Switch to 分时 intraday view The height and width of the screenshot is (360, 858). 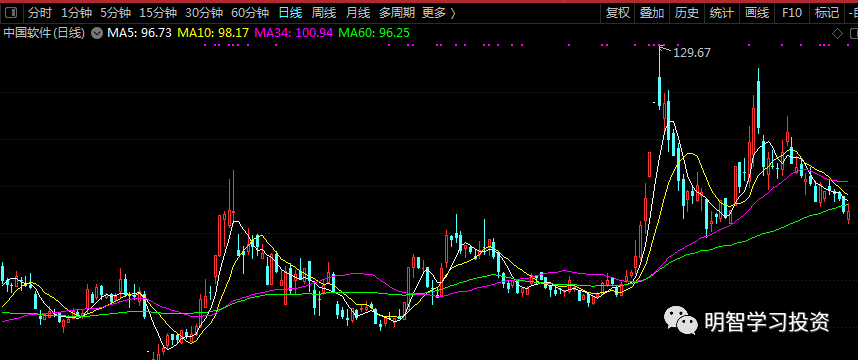pyautogui.click(x=39, y=13)
